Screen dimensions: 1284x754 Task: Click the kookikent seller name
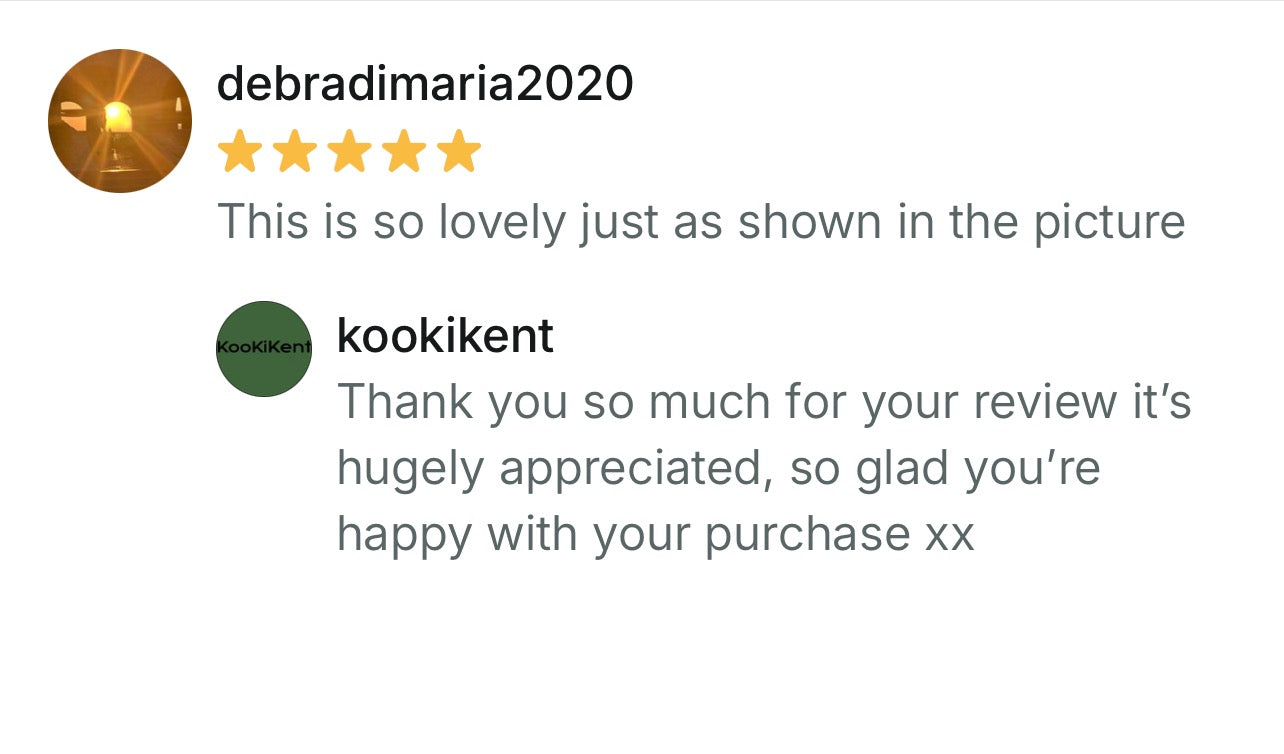click(x=445, y=336)
